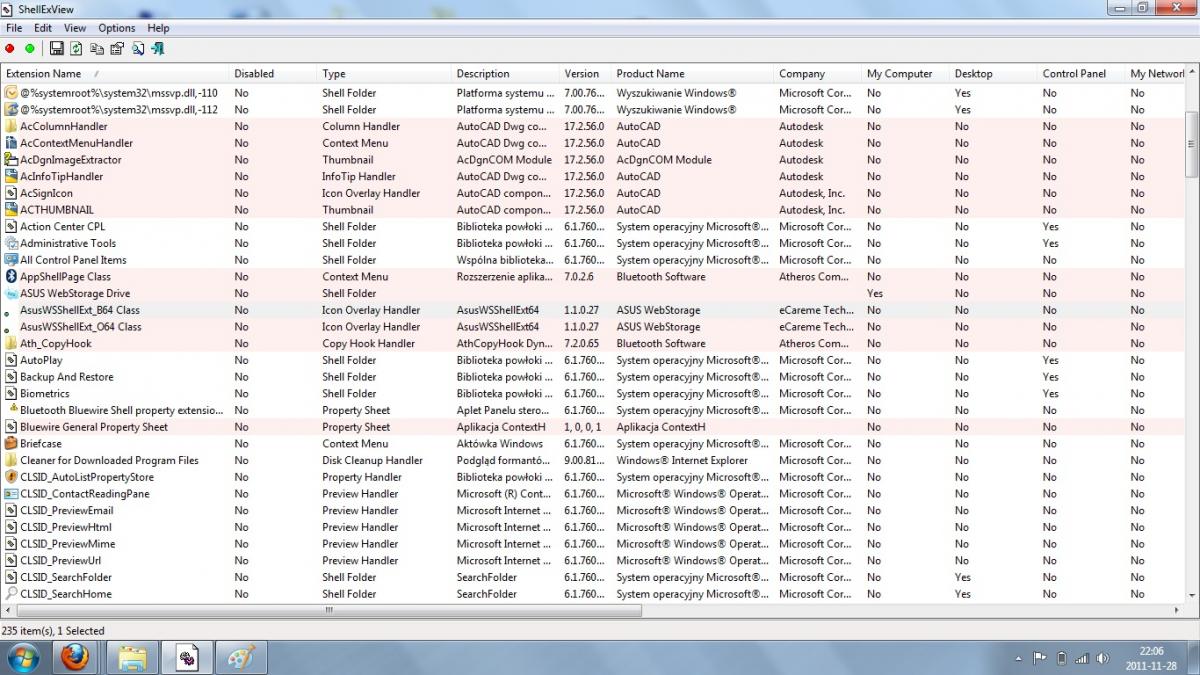This screenshot has height=675, width=1200.
Task: Click the red Disable Selected Items icon
Action: (10, 48)
